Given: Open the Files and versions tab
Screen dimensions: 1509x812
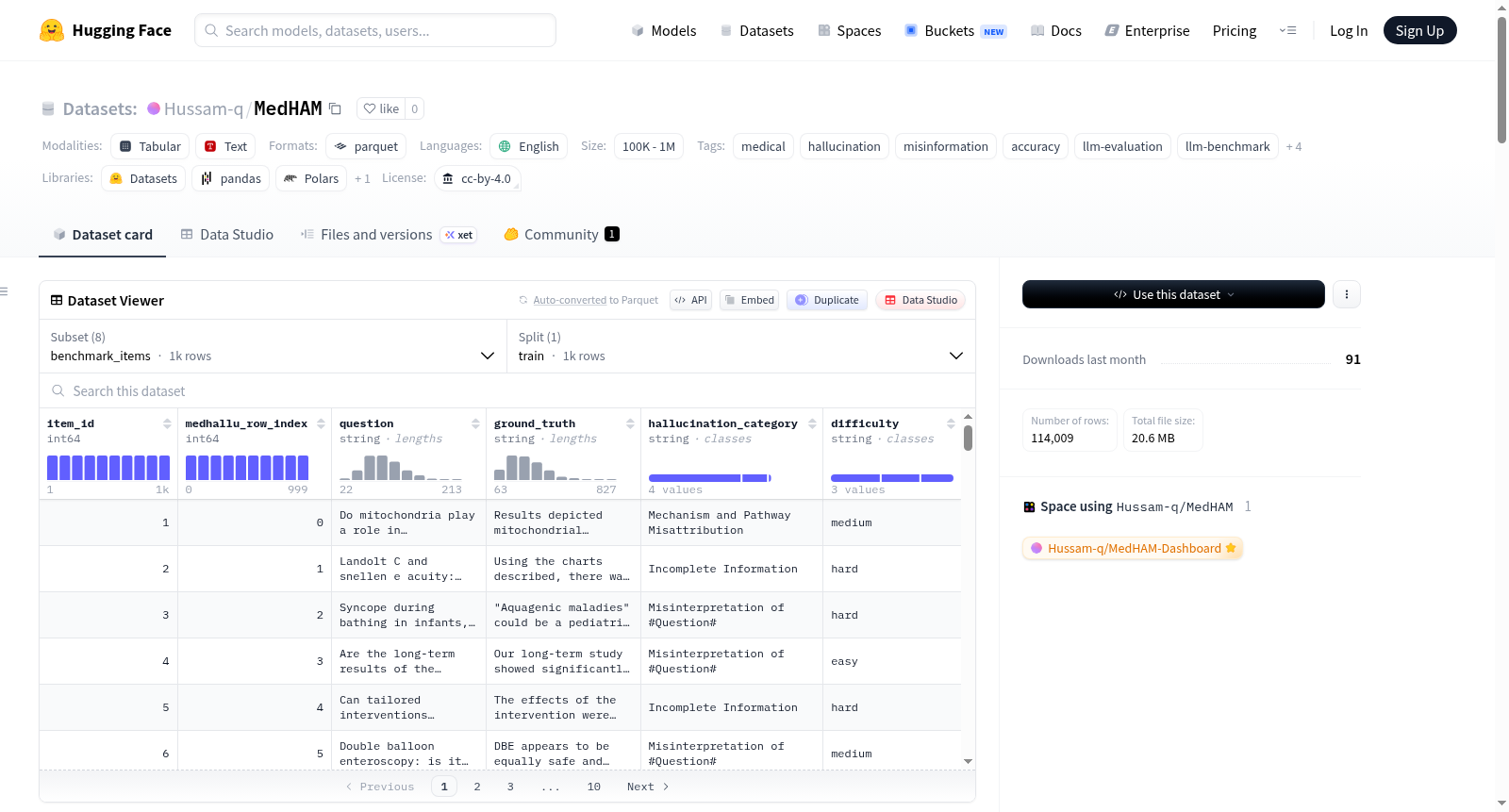Looking at the screenshot, I should [x=389, y=234].
